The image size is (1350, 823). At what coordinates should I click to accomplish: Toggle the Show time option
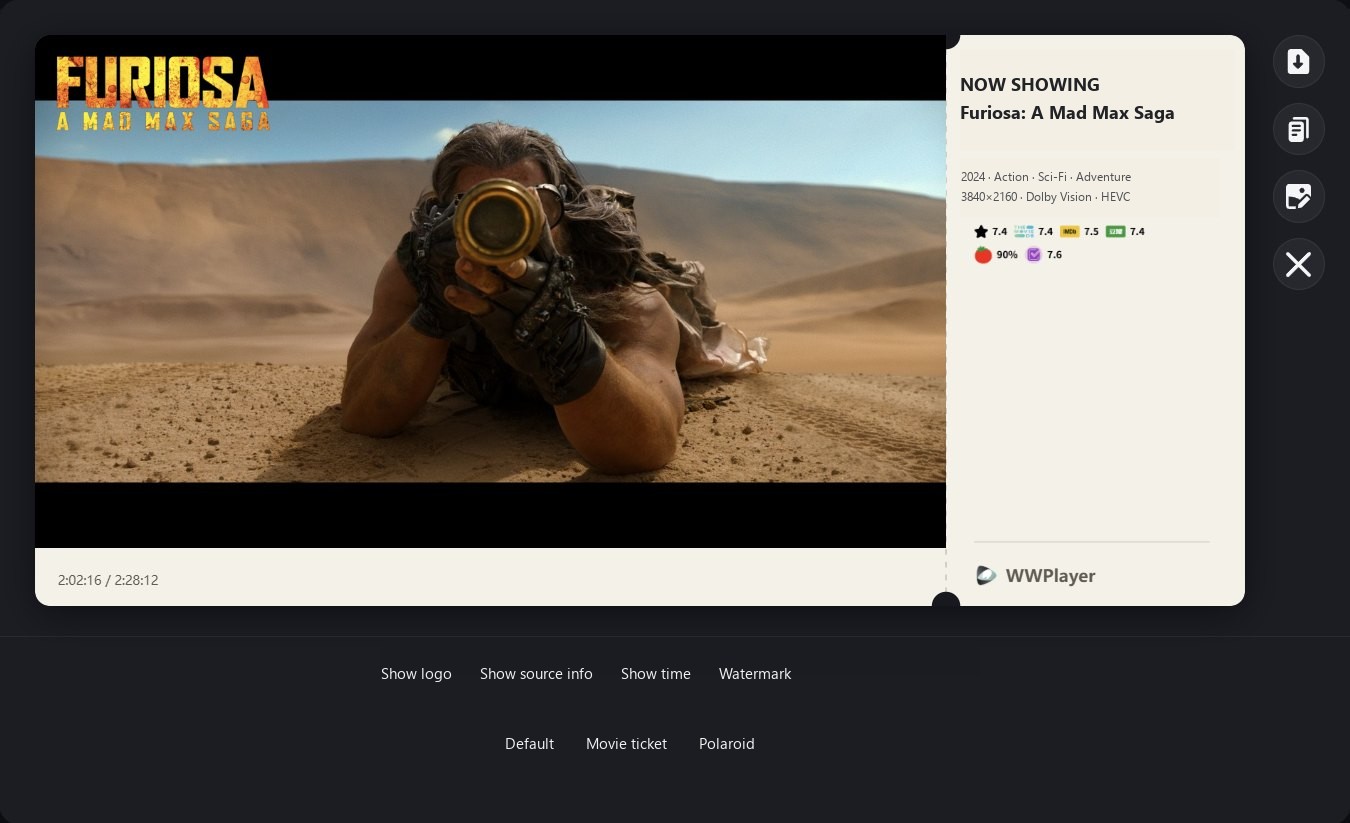[656, 674]
